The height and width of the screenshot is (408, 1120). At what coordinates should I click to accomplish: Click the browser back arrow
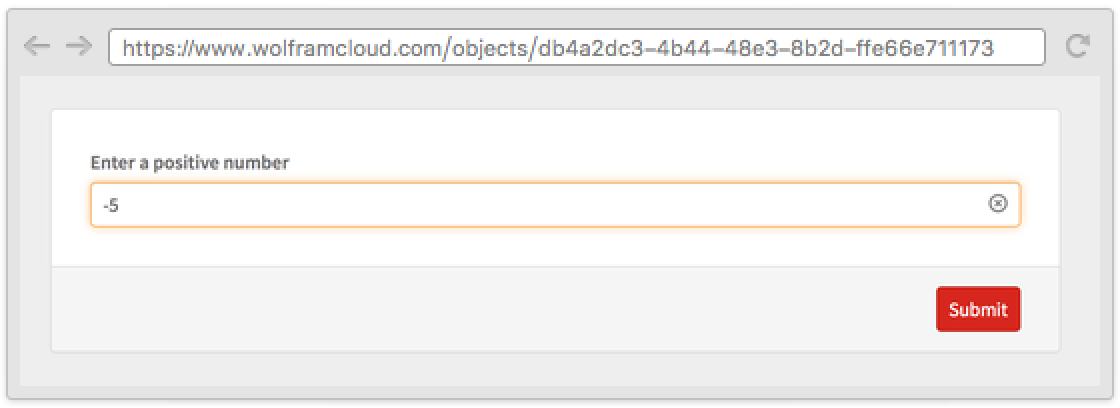37,46
